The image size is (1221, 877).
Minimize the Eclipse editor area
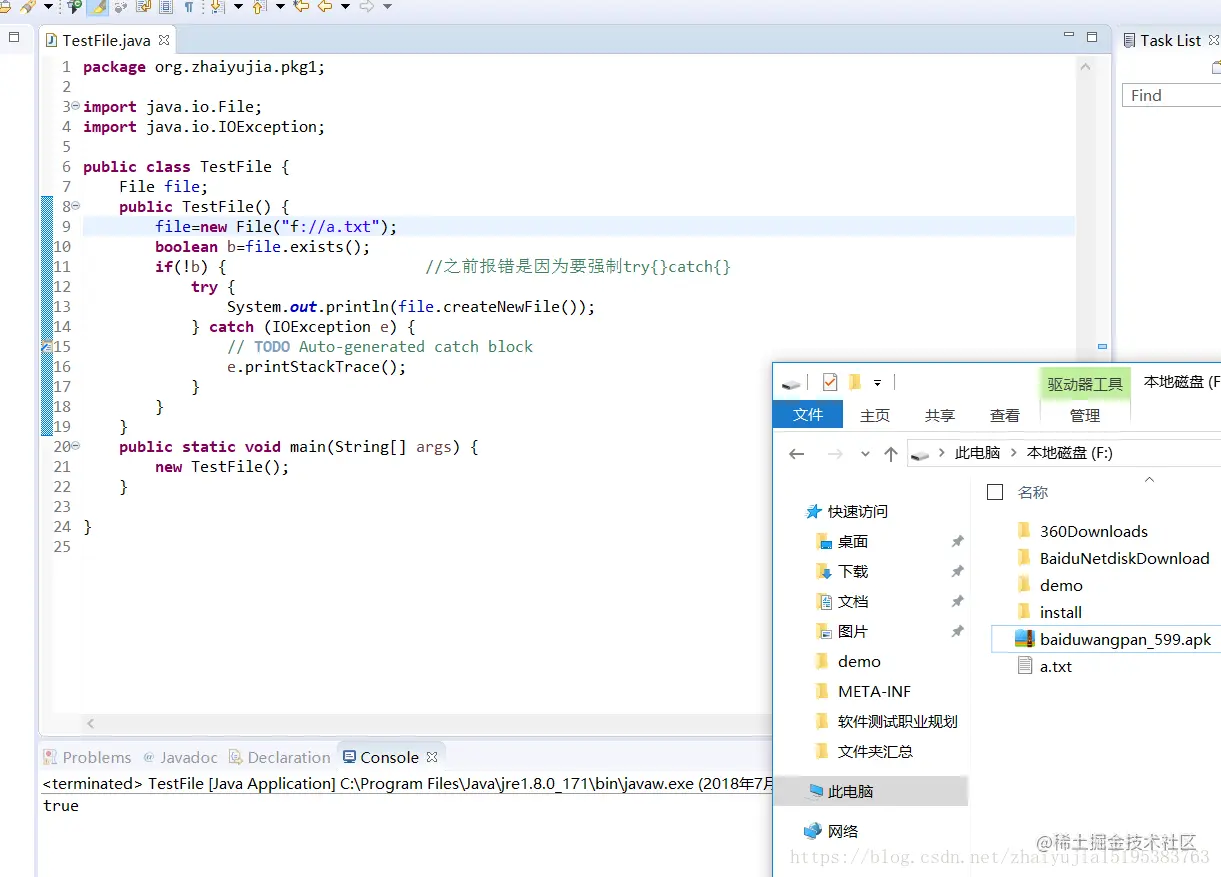click(x=1068, y=36)
